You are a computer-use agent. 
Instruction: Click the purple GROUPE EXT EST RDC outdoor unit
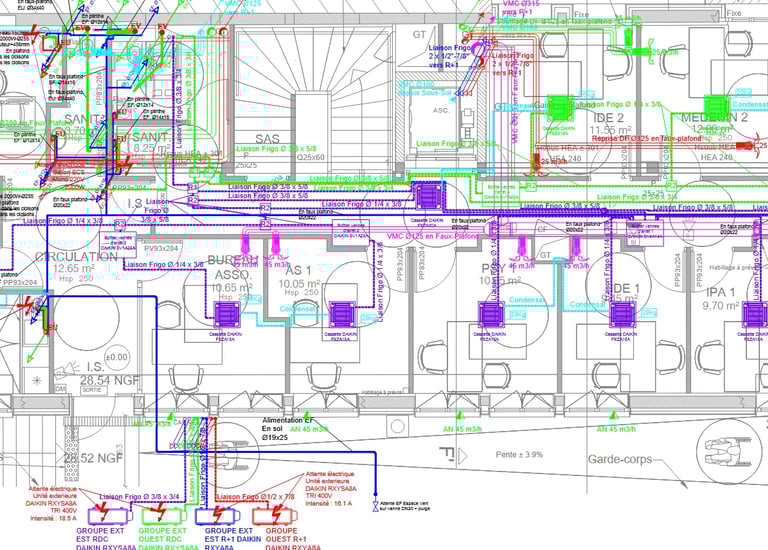tap(110, 516)
